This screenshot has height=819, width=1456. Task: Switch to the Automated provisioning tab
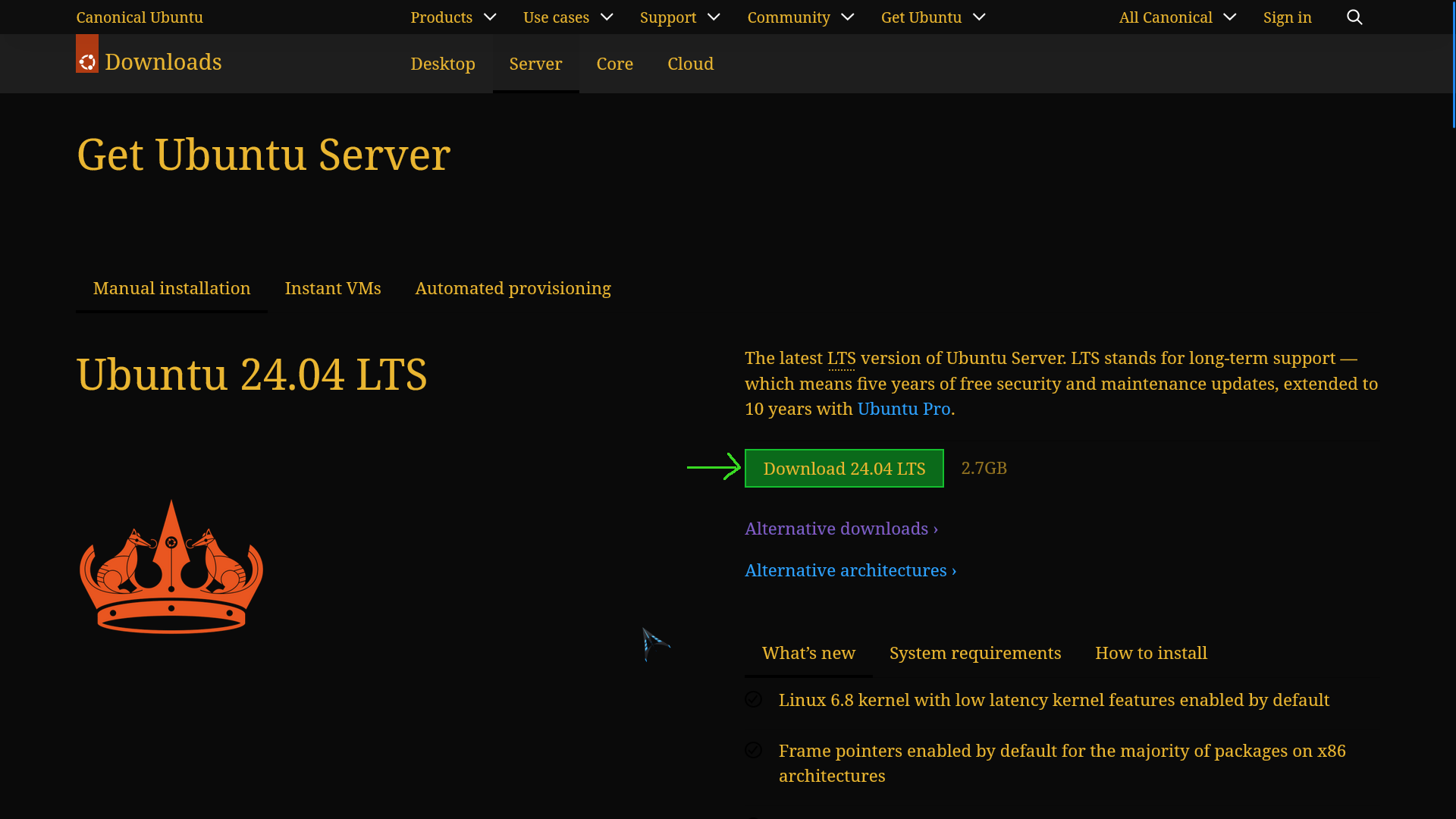tap(513, 288)
